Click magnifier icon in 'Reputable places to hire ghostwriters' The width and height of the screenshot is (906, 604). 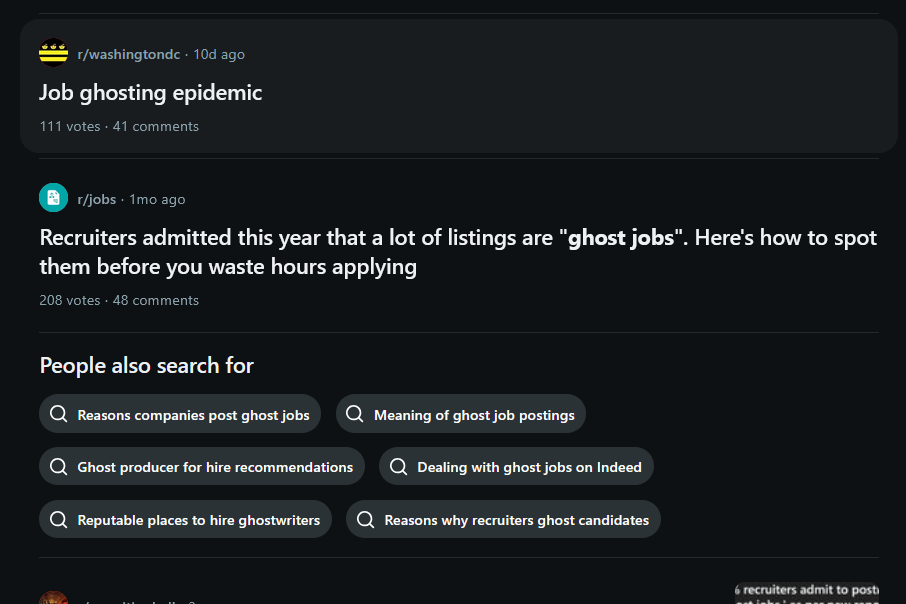pyautogui.click(x=58, y=519)
